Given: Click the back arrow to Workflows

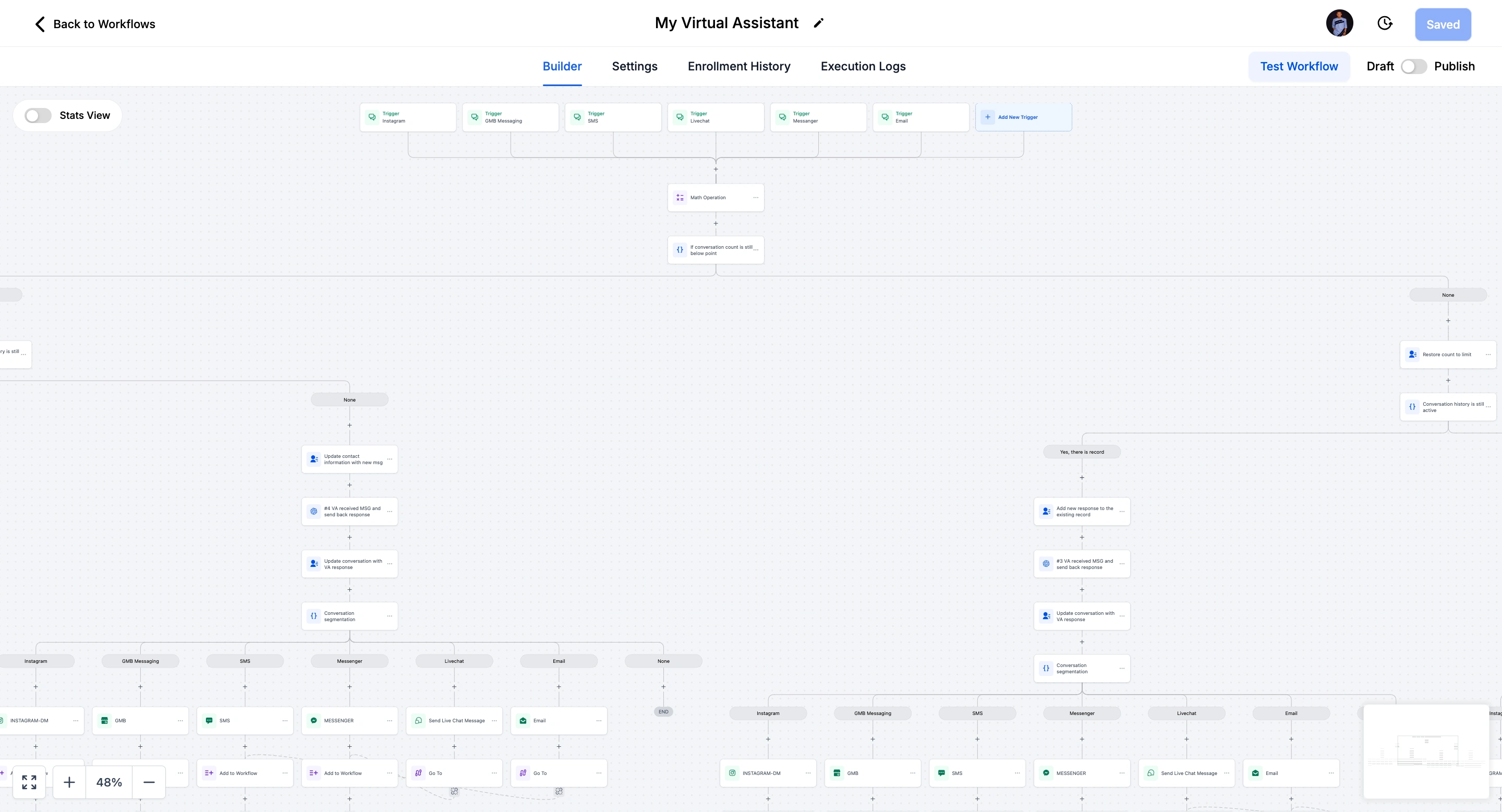Looking at the screenshot, I should 40,24.
